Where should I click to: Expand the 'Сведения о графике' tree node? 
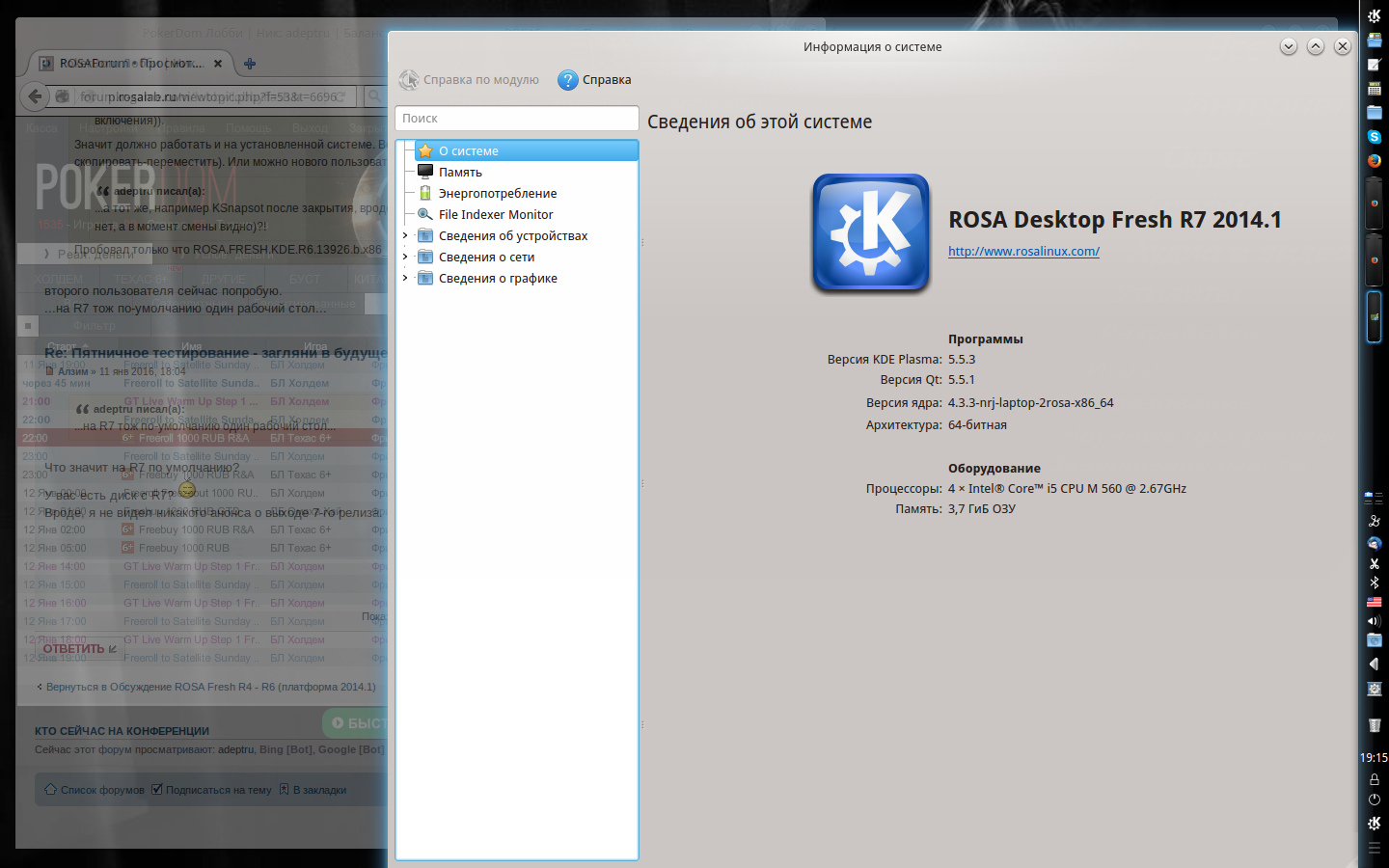pyautogui.click(x=405, y=278)
